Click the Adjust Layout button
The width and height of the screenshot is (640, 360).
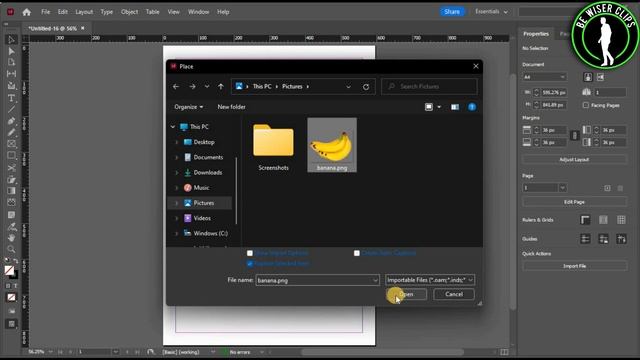[x=574, y=160]
